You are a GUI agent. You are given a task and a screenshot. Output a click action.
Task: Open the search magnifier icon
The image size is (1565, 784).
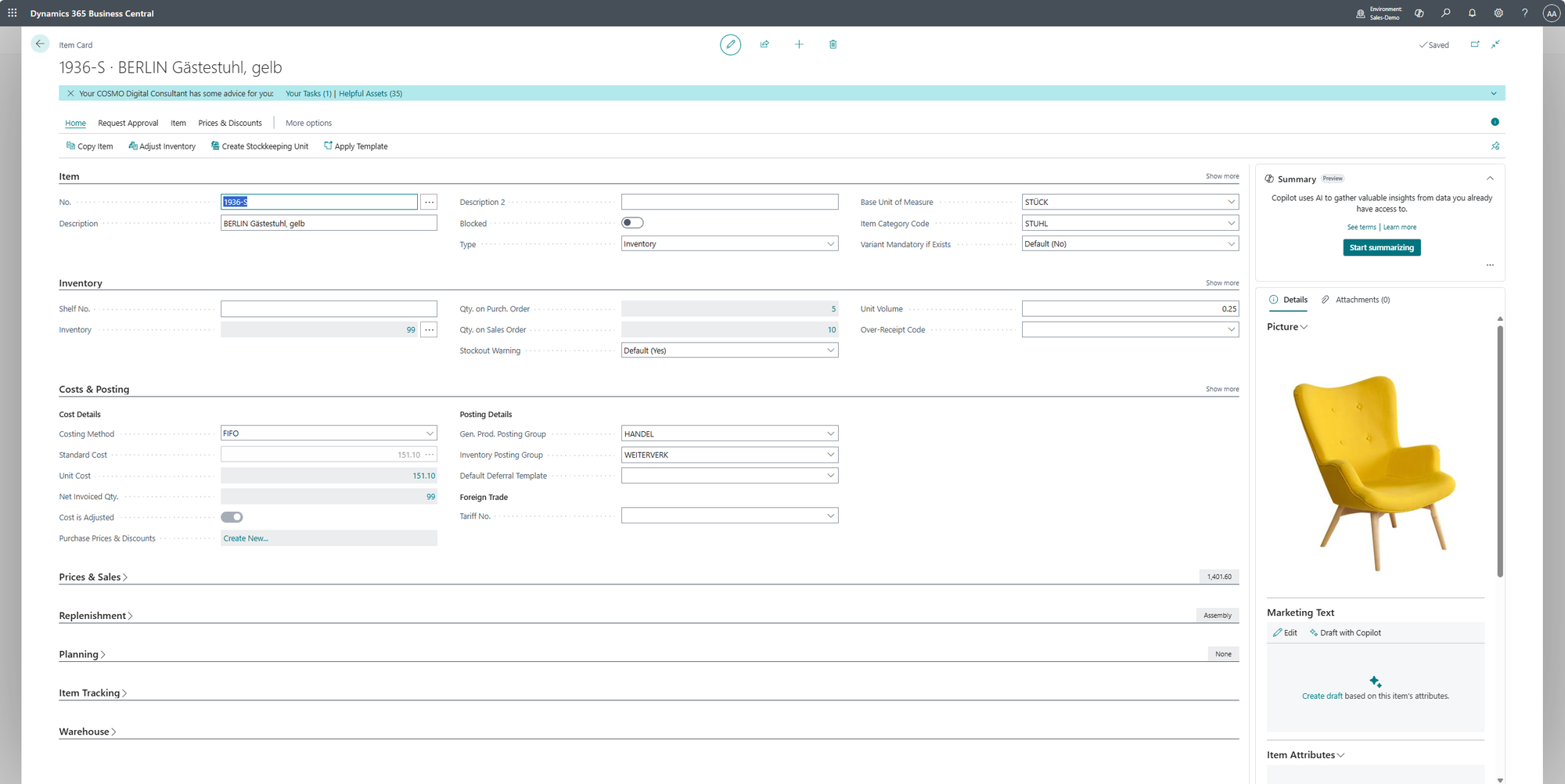(1445, 13)
